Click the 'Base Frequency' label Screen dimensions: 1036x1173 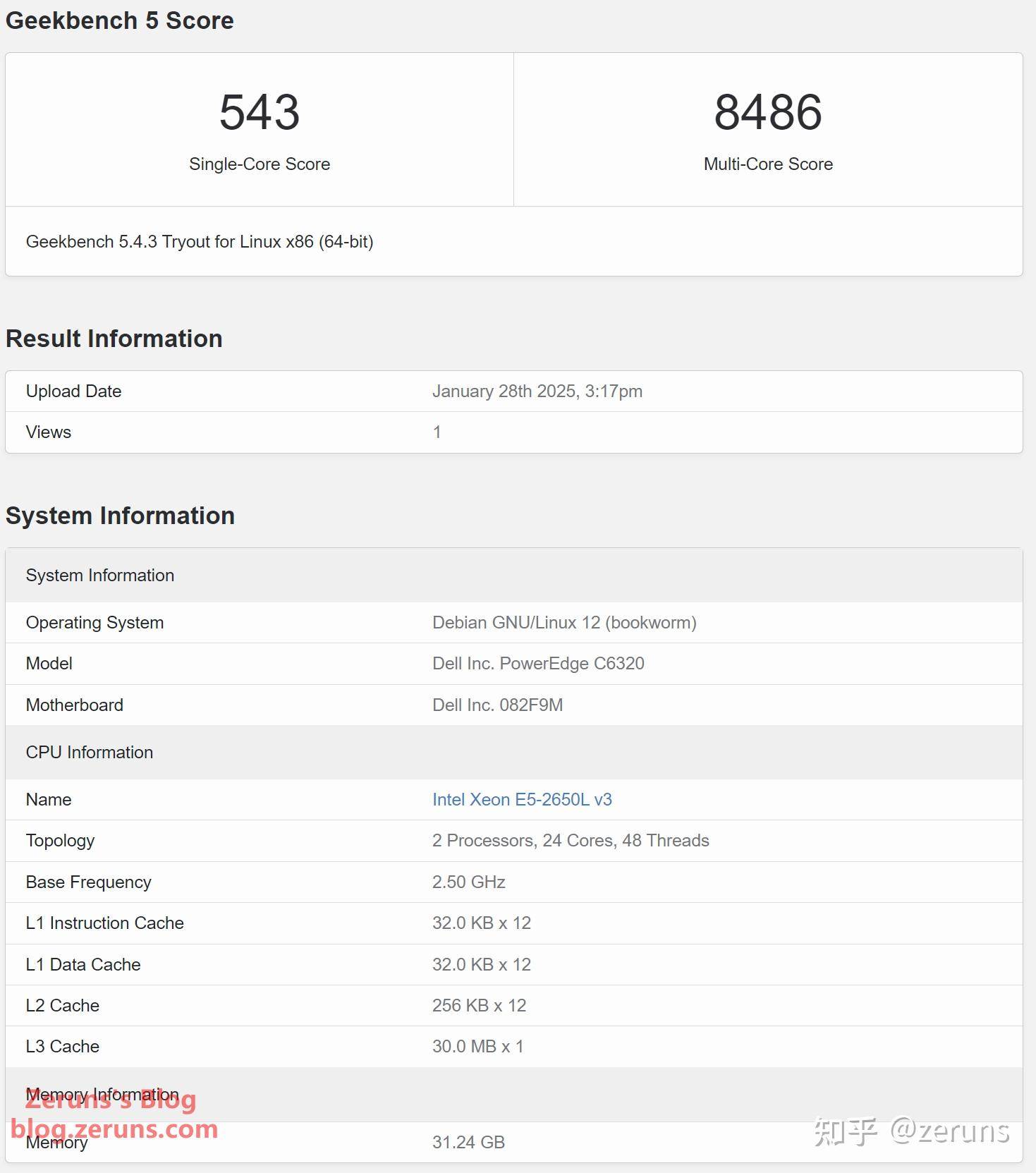(x=89, y=882)
